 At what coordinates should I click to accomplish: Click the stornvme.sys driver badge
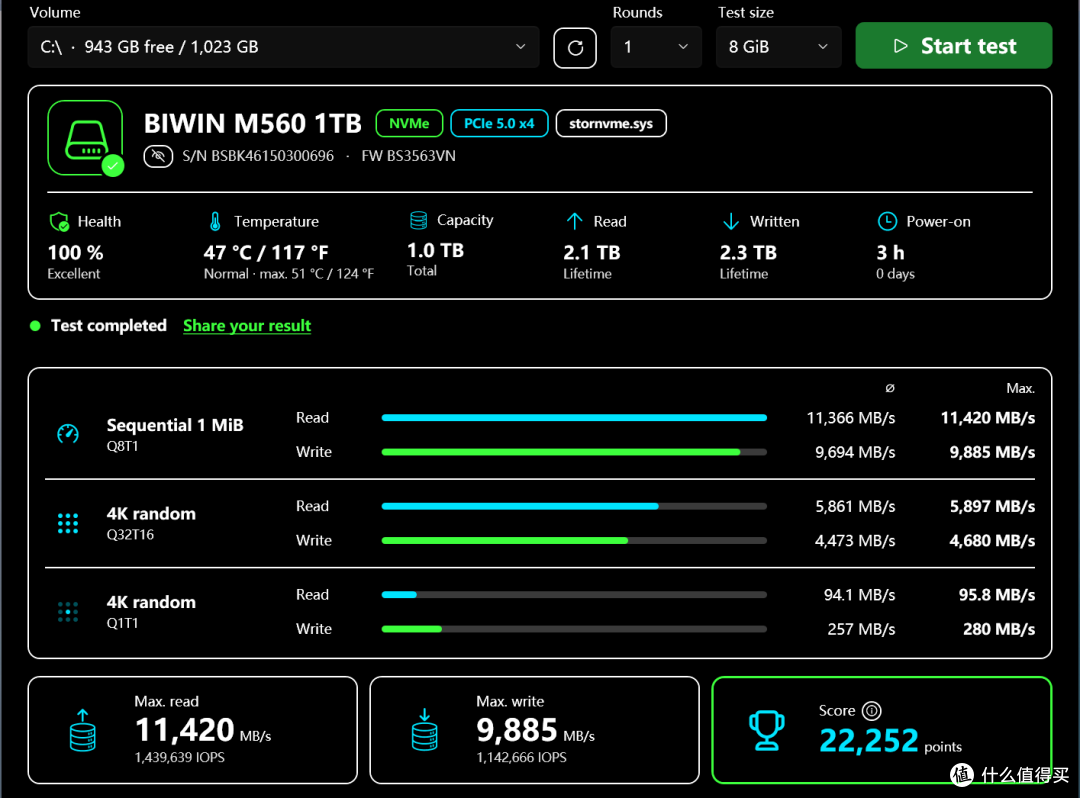[611, 123]
